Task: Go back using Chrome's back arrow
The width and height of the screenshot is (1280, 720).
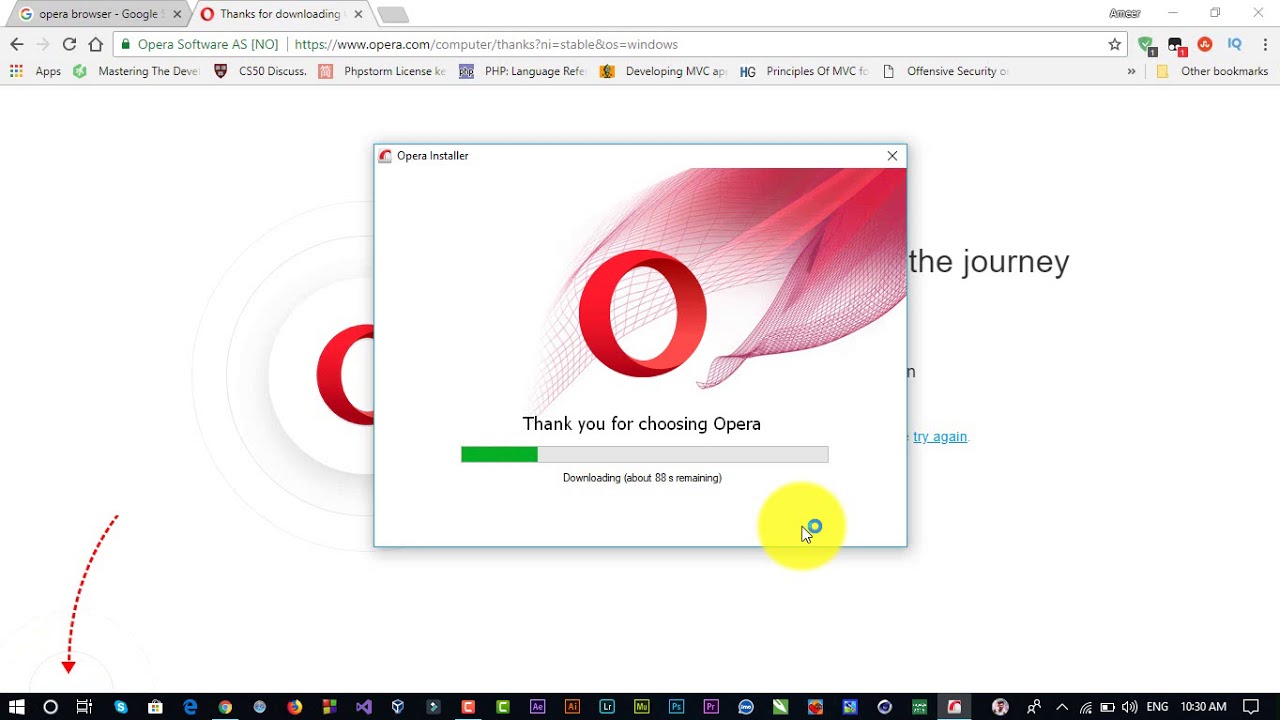Action: pyautogui.click(x=16, y=44)
